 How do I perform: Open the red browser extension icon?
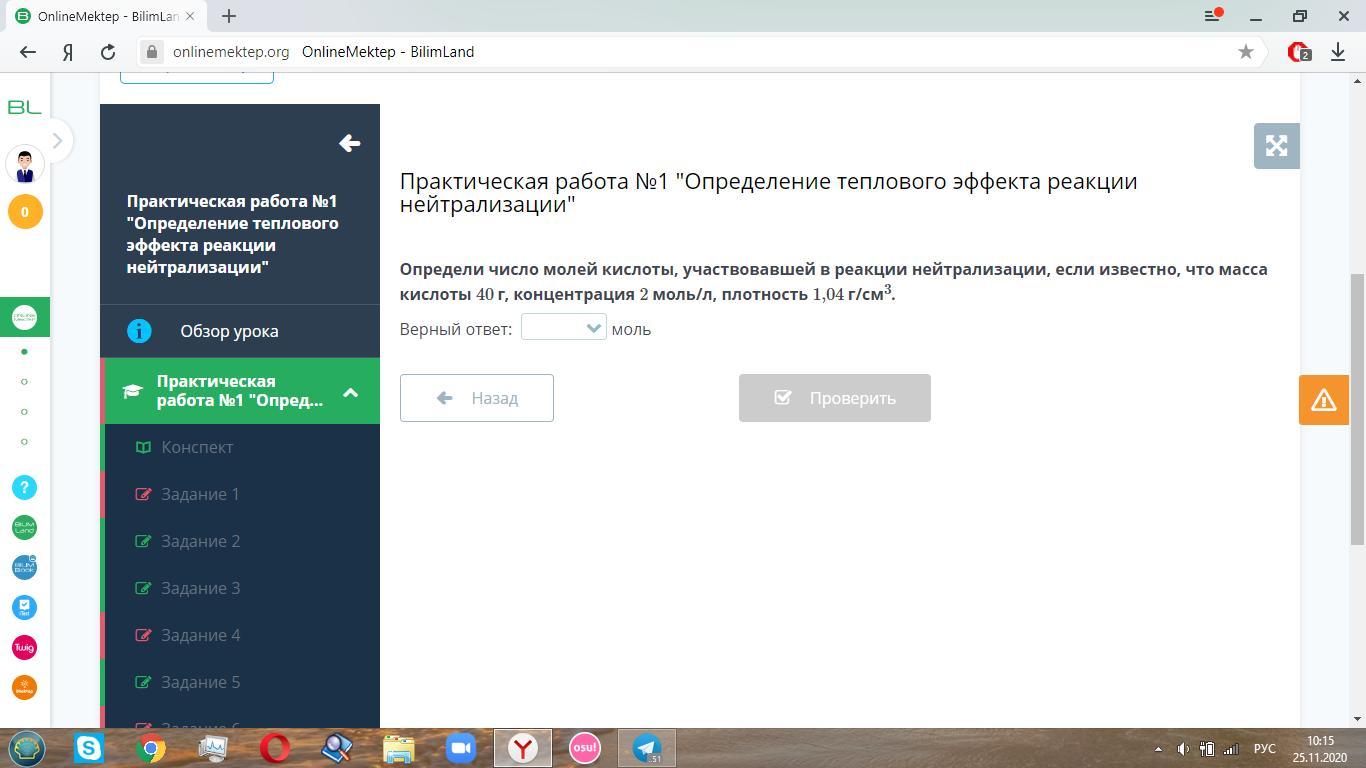tap(1299, 52)
